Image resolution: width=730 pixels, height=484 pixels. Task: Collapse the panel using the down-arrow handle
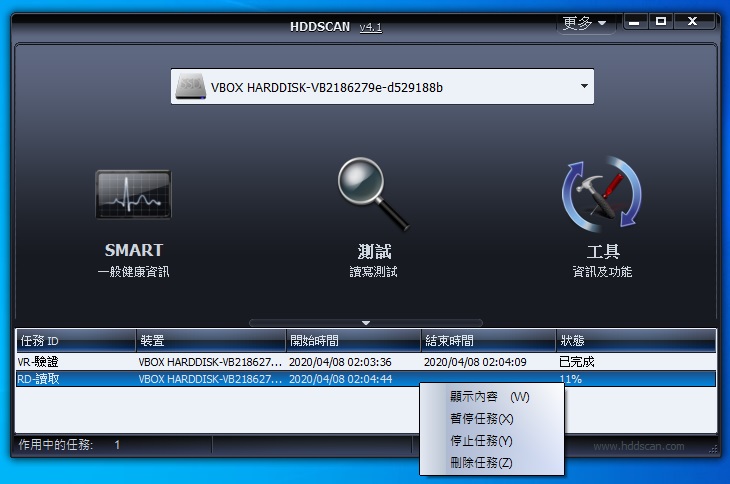366,323
